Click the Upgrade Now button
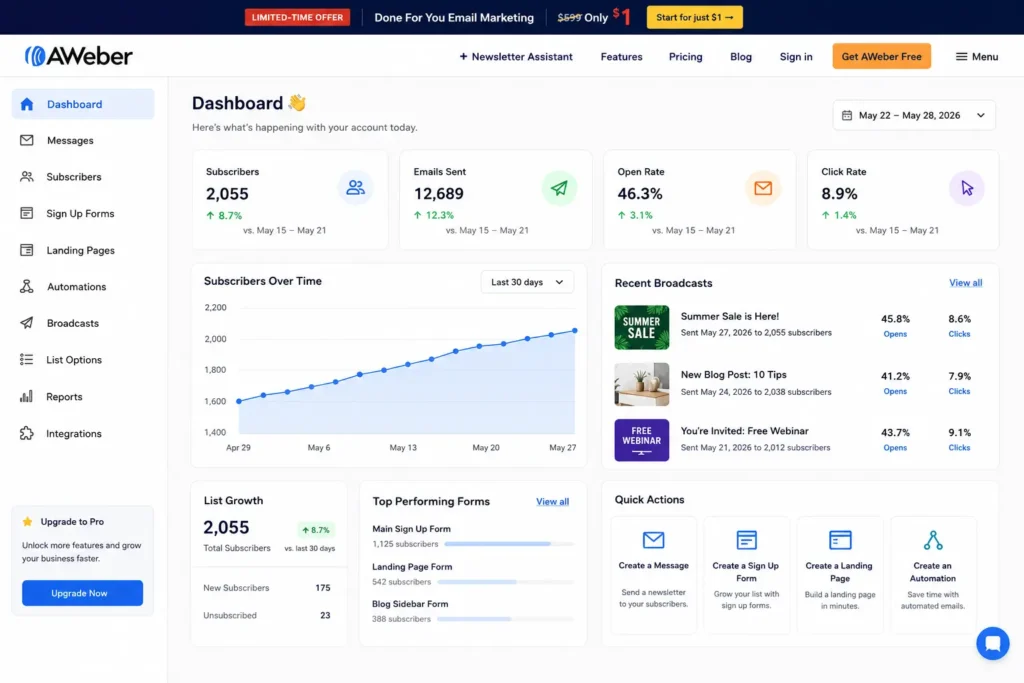1024x683 pixels. 82,593
